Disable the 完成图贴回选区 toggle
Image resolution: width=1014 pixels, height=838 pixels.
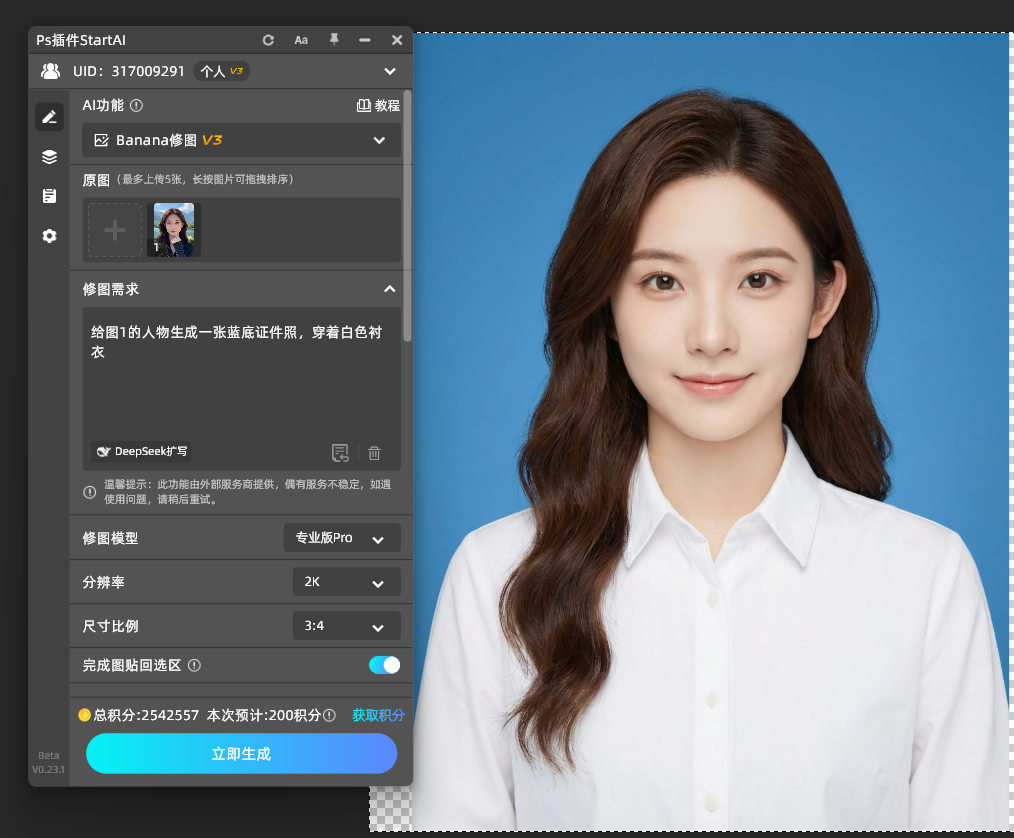tap(383, 665)
